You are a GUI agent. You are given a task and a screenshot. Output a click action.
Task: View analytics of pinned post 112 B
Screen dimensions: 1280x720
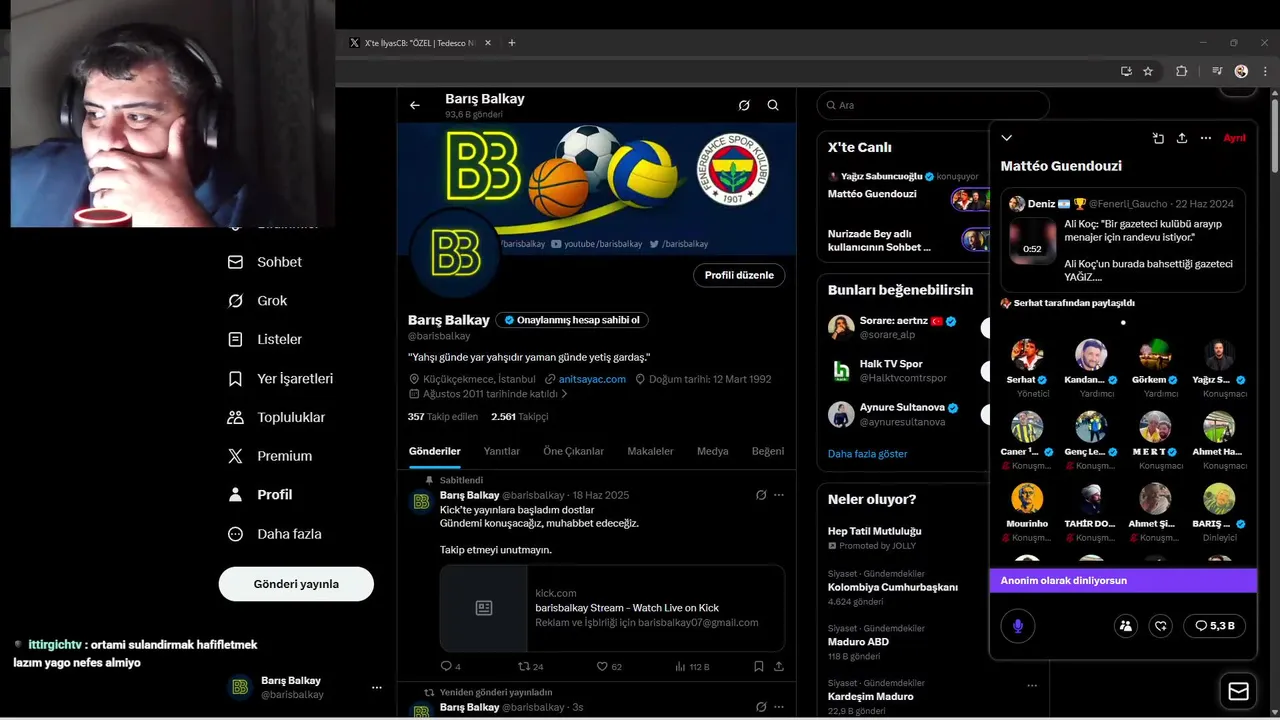tap(692, 666)
